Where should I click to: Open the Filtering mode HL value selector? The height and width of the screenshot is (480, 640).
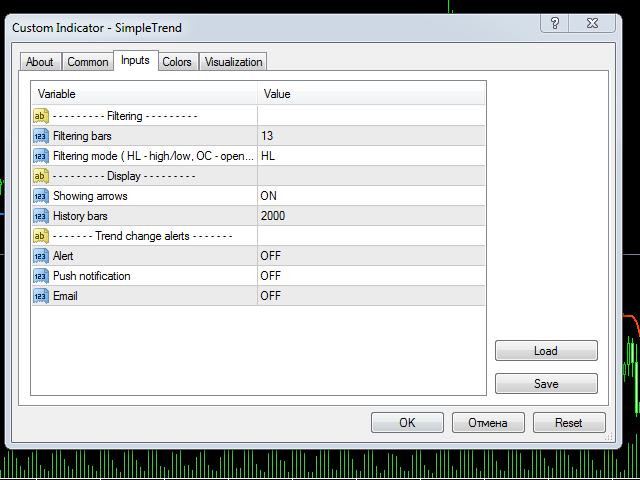click(x=268, y=156)
